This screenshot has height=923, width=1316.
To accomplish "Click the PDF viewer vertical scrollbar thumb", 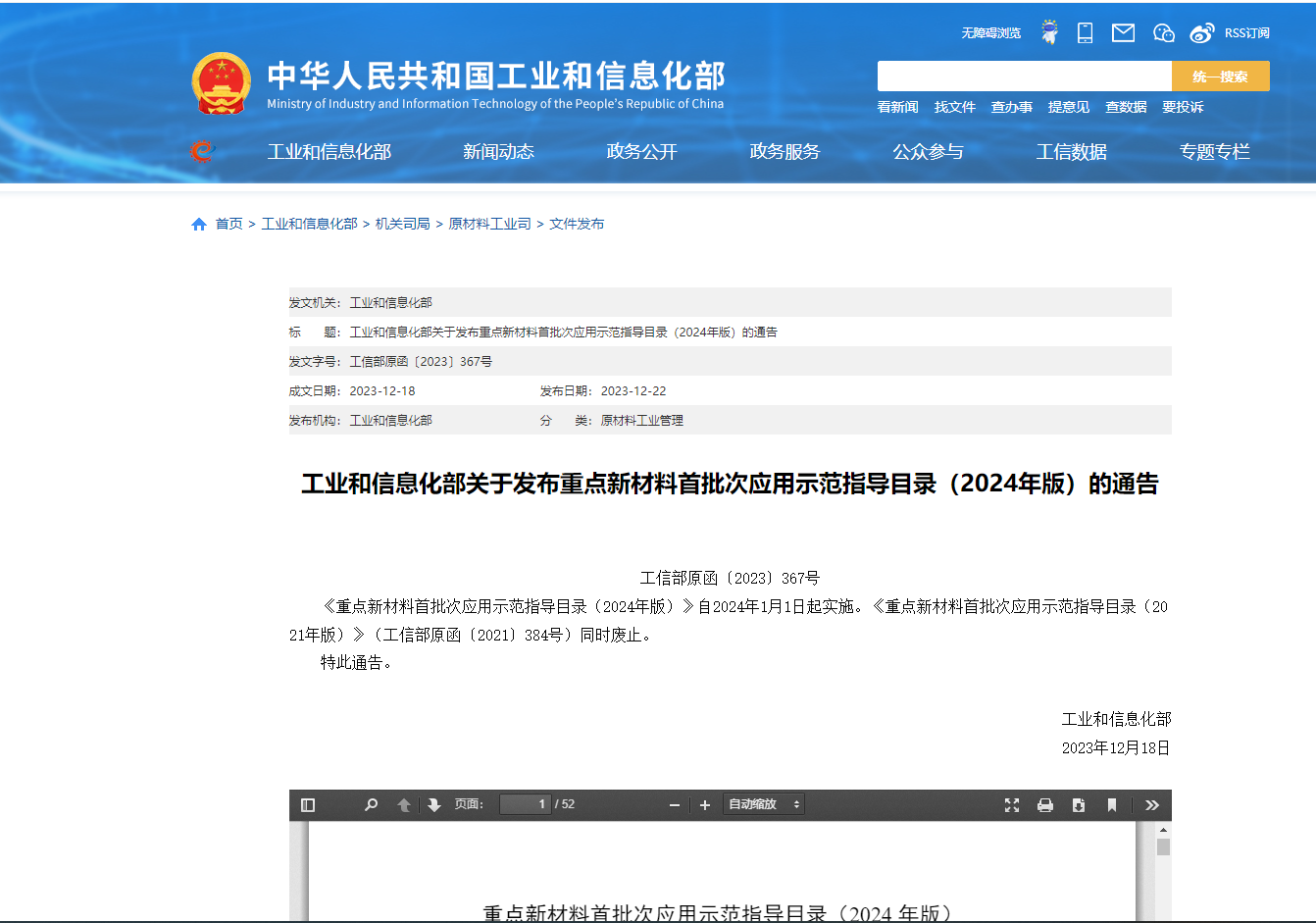I will tap(1163, 846).
